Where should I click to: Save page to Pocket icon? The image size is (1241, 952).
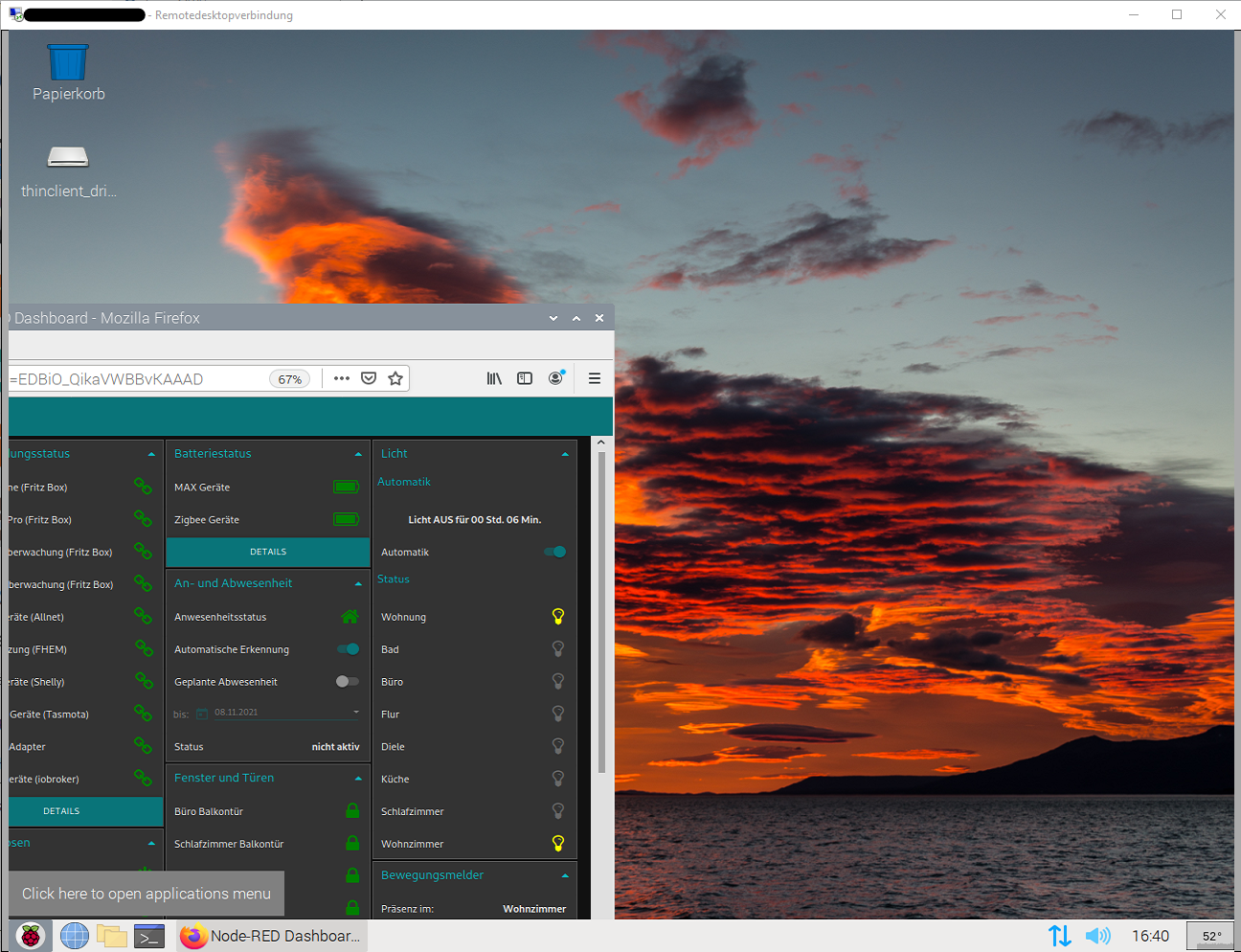(369, 378)
